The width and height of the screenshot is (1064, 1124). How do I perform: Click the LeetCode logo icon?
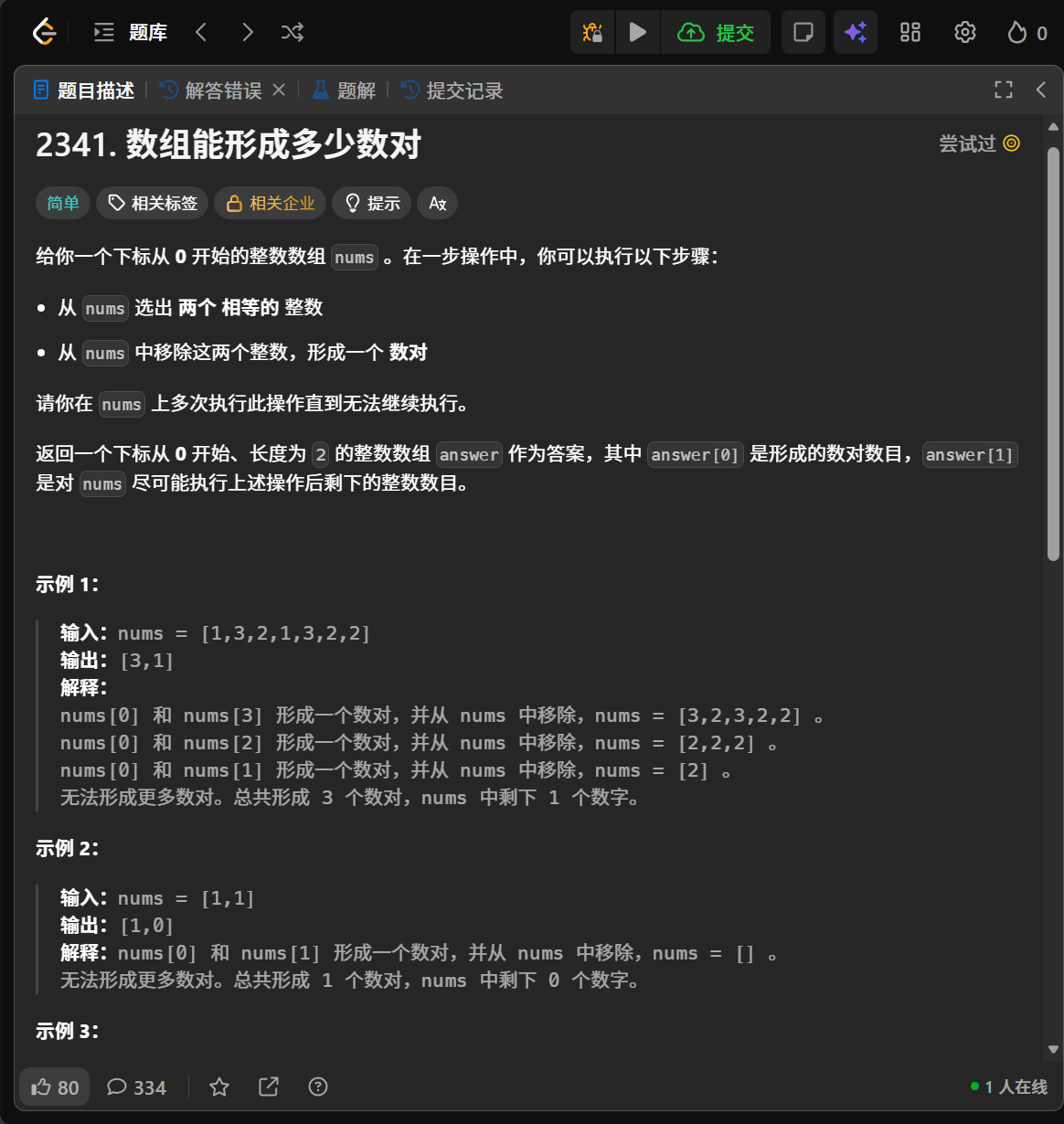click(x=44, y=33)
